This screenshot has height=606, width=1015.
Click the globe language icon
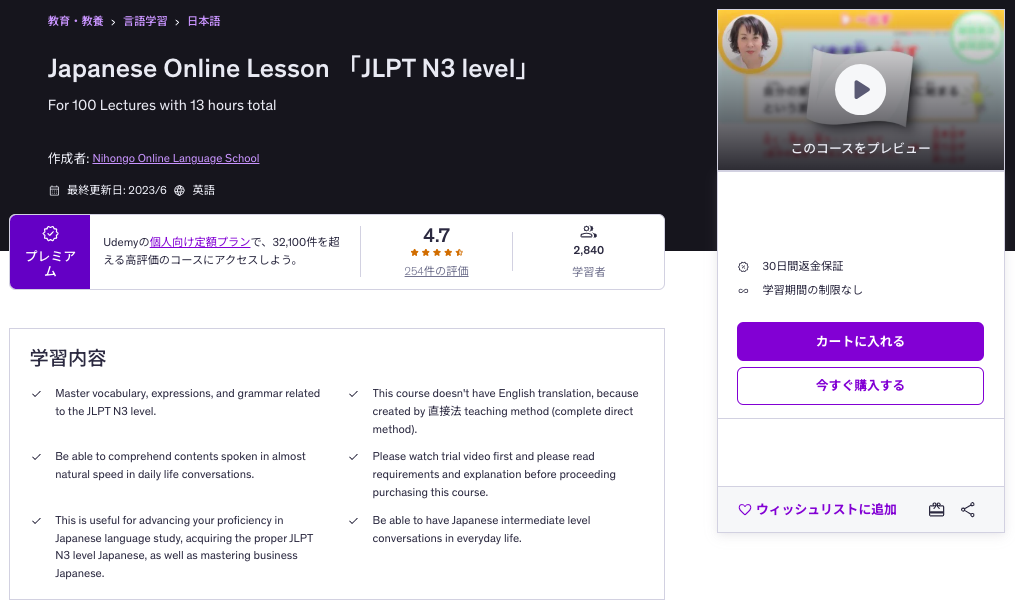179,190
